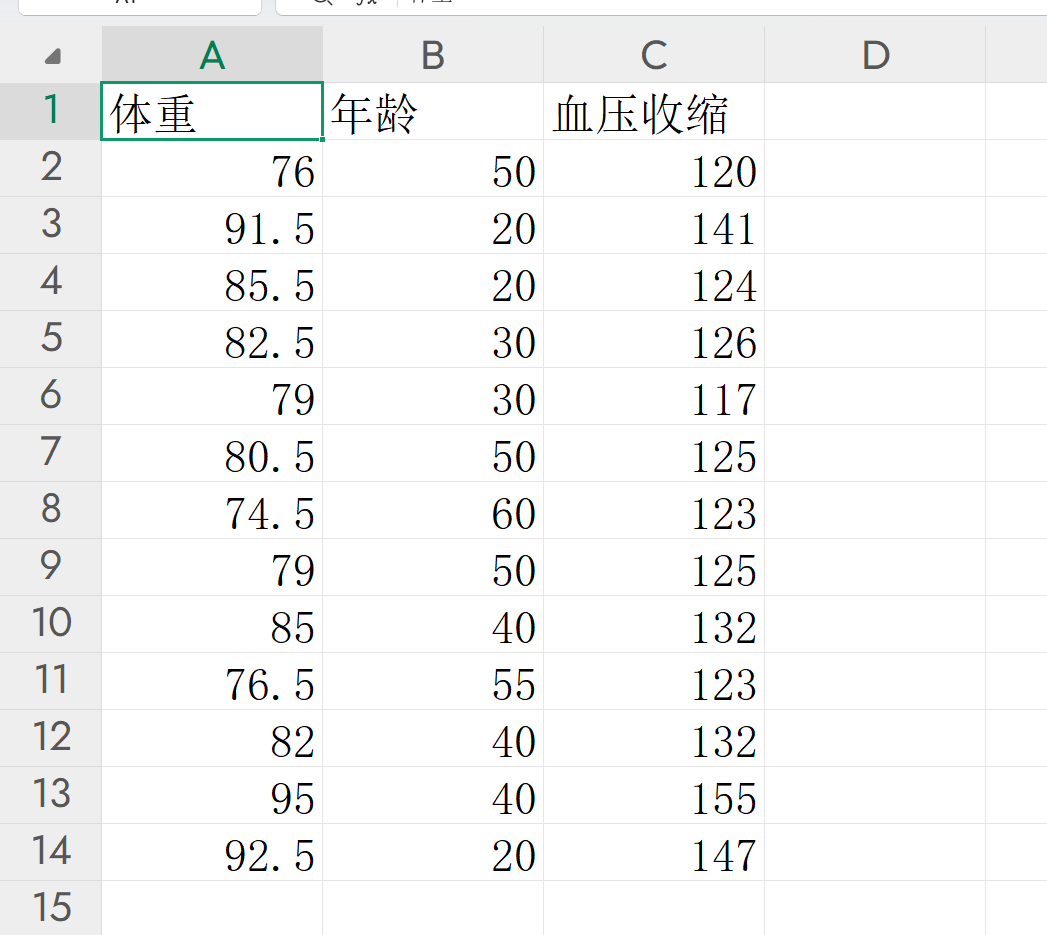The width and height of the screenshot is (1047, 935).
Task: Select row number 15
Action: pyautogui.click(x=50, y=908)
